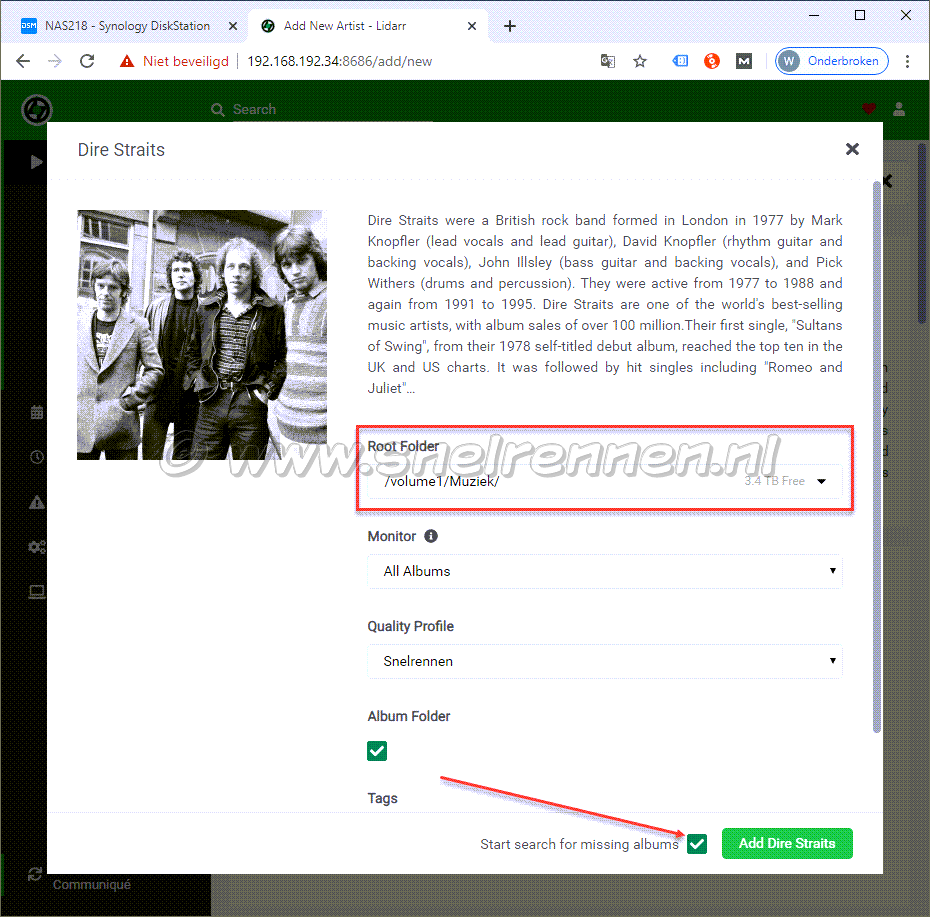
Task: Click the Add Dire Straits button
Action: (787, 843)
